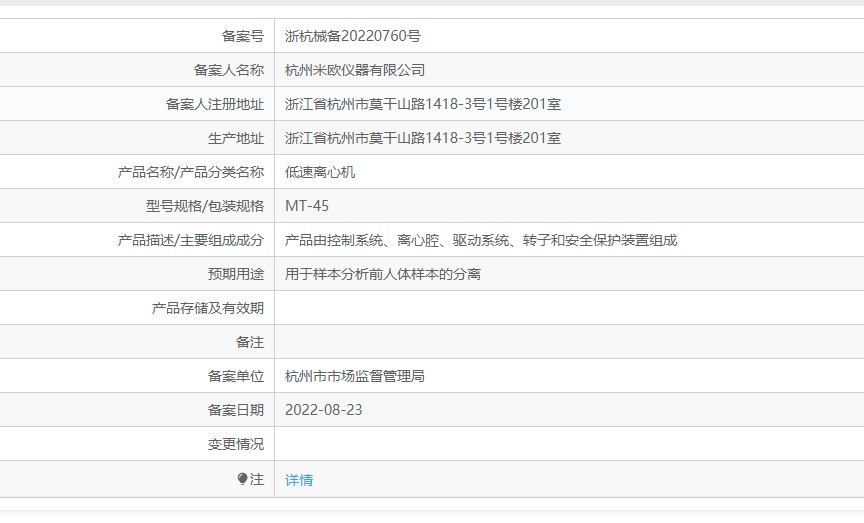Image resolution: width=864 pixels, height=523 pixels.
Task: Click product name 低速离心机
Action: 320,172
